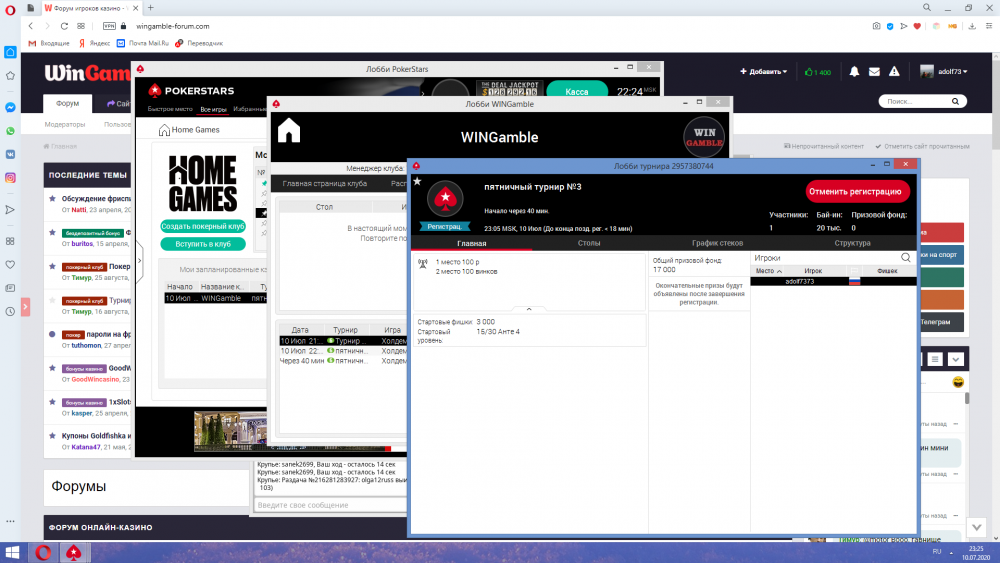Toggle the VPN badge in address bar
Image resolution: width=1000 pixels, height=563 pixels.
point(109,26)
